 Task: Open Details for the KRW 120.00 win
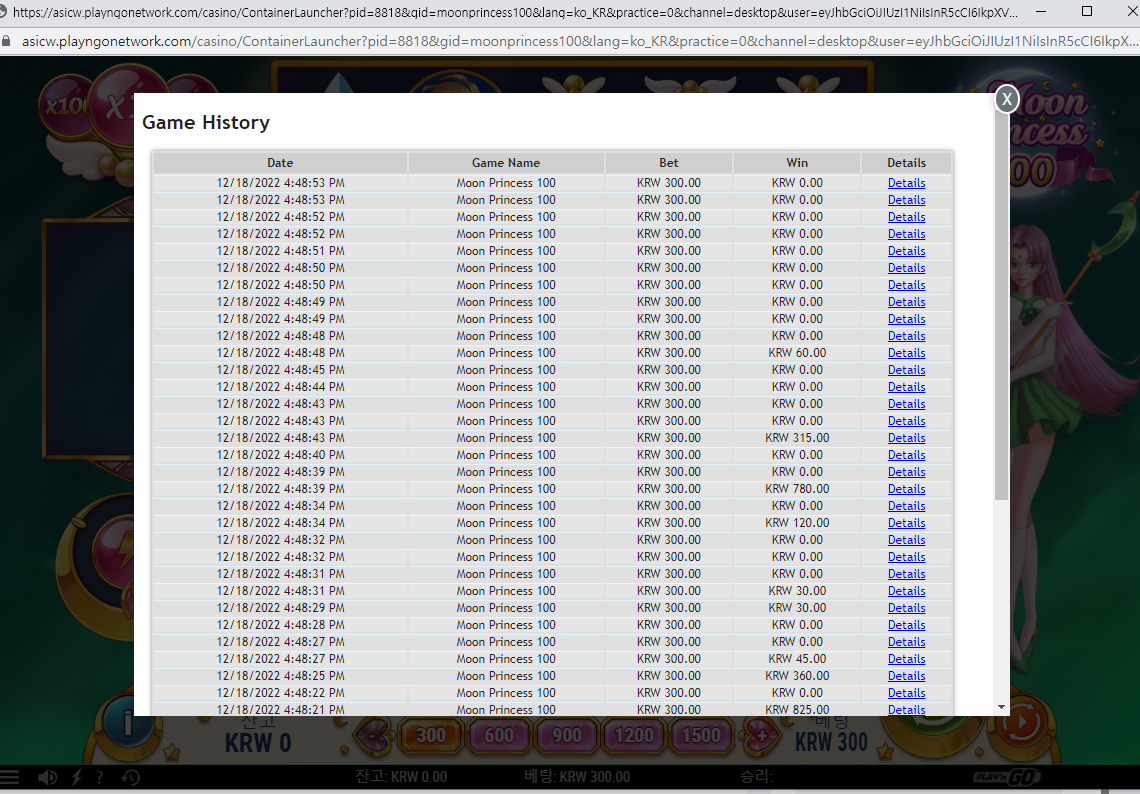906,523
